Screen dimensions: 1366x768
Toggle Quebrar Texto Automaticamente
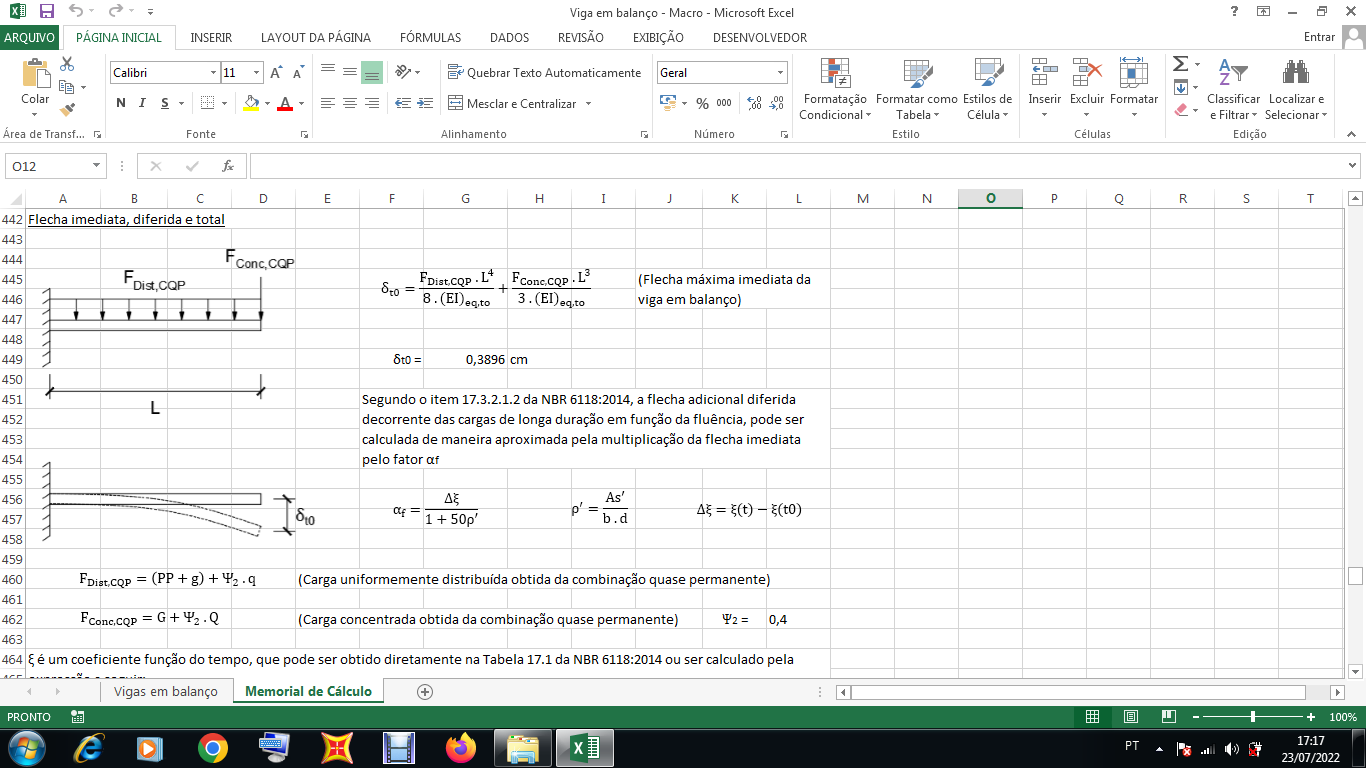[x=545, y=72]
